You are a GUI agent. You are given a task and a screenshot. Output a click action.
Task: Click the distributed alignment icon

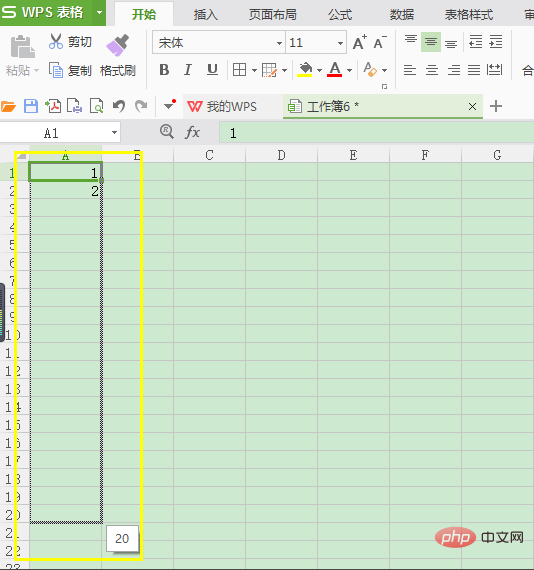[495, 69]
